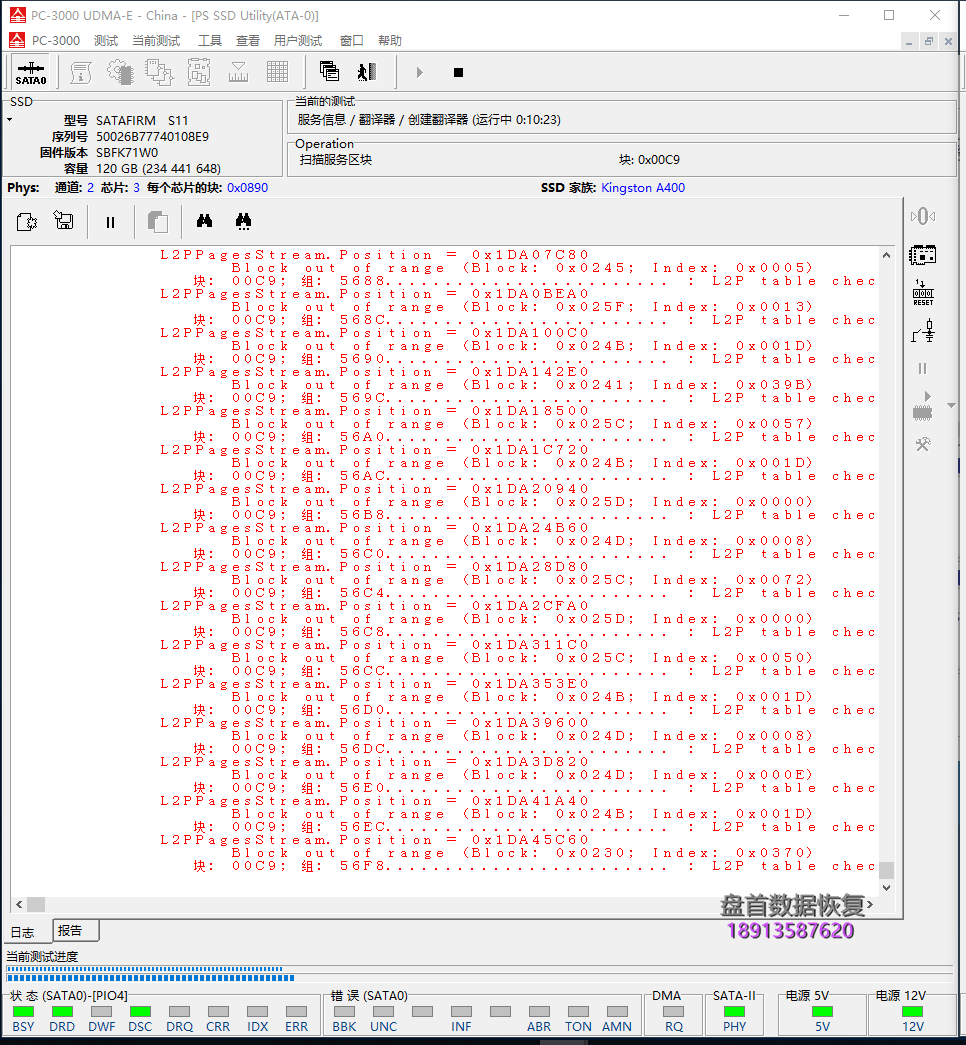Open the 测试 menu
Screen dimensions: 966x1045
click(x=106, y=41)
